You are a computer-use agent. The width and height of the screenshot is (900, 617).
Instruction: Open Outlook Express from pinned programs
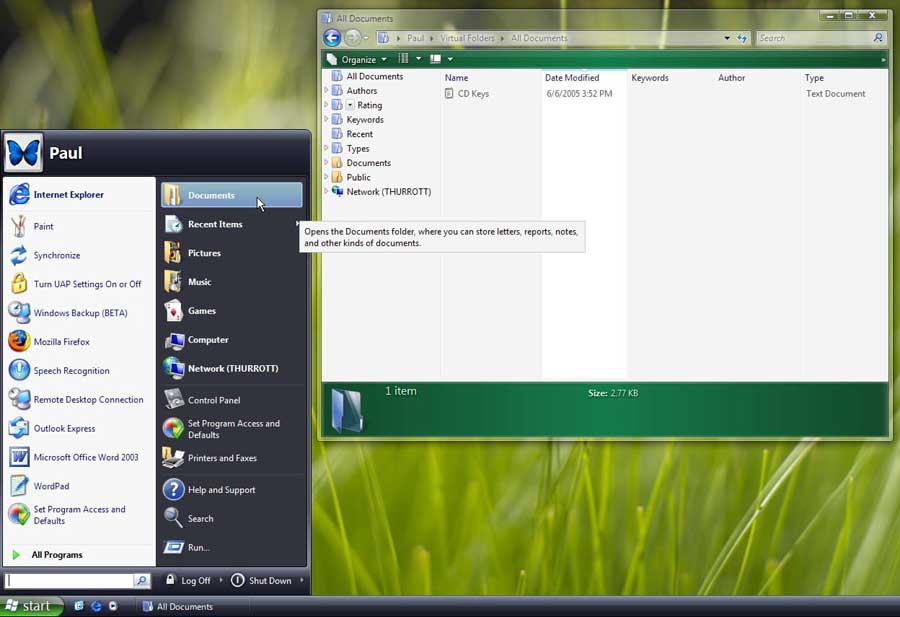pos(64,429)
